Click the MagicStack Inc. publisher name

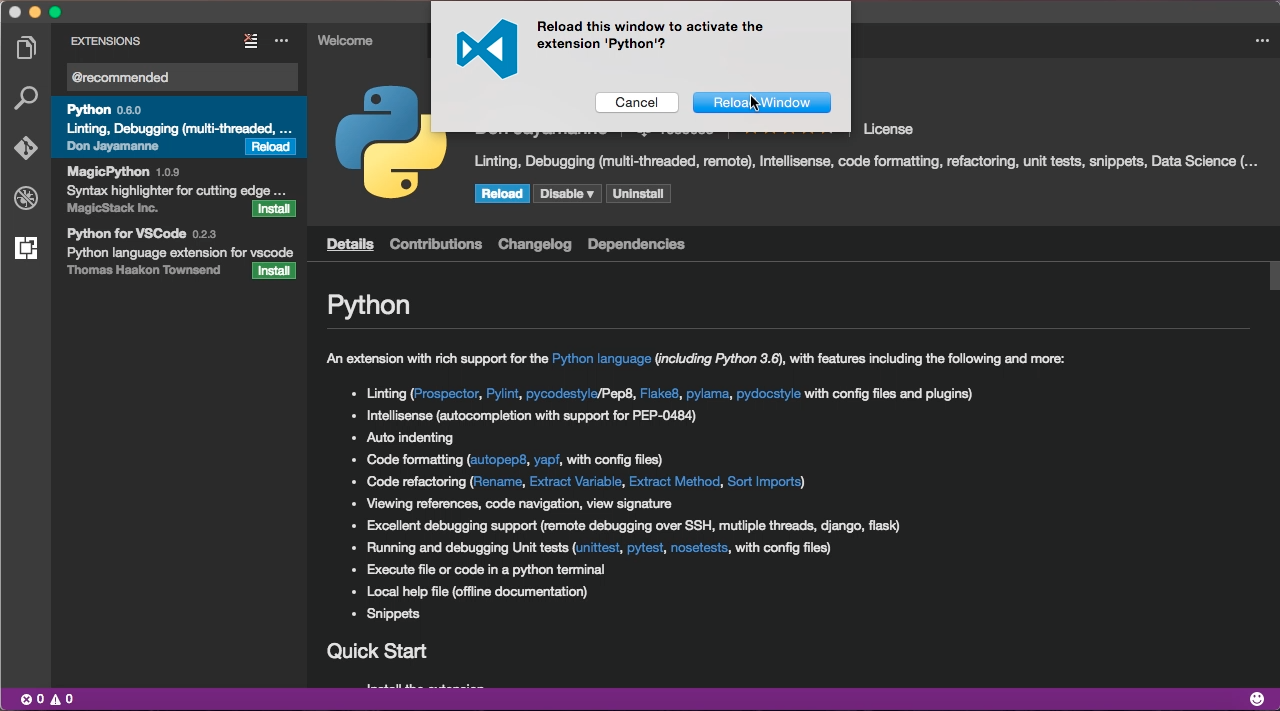(112, 208)
